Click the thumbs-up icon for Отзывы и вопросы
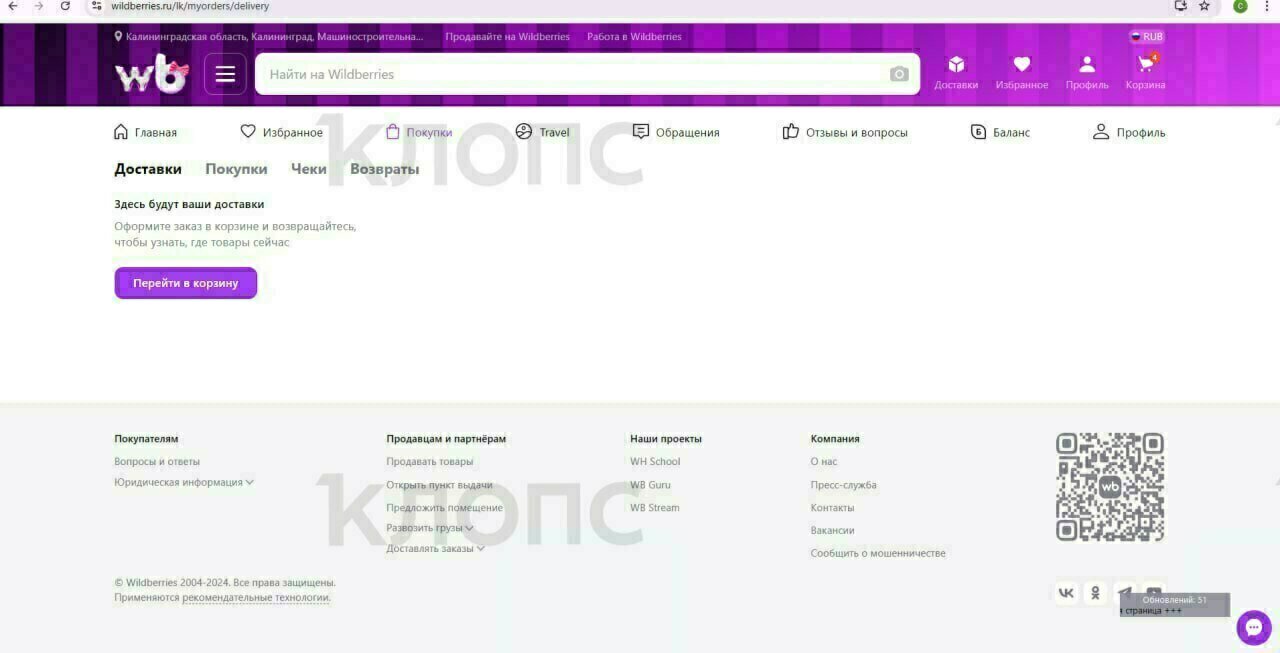Viewport: 1280px width, 653px height. click(x=791, y=132)
